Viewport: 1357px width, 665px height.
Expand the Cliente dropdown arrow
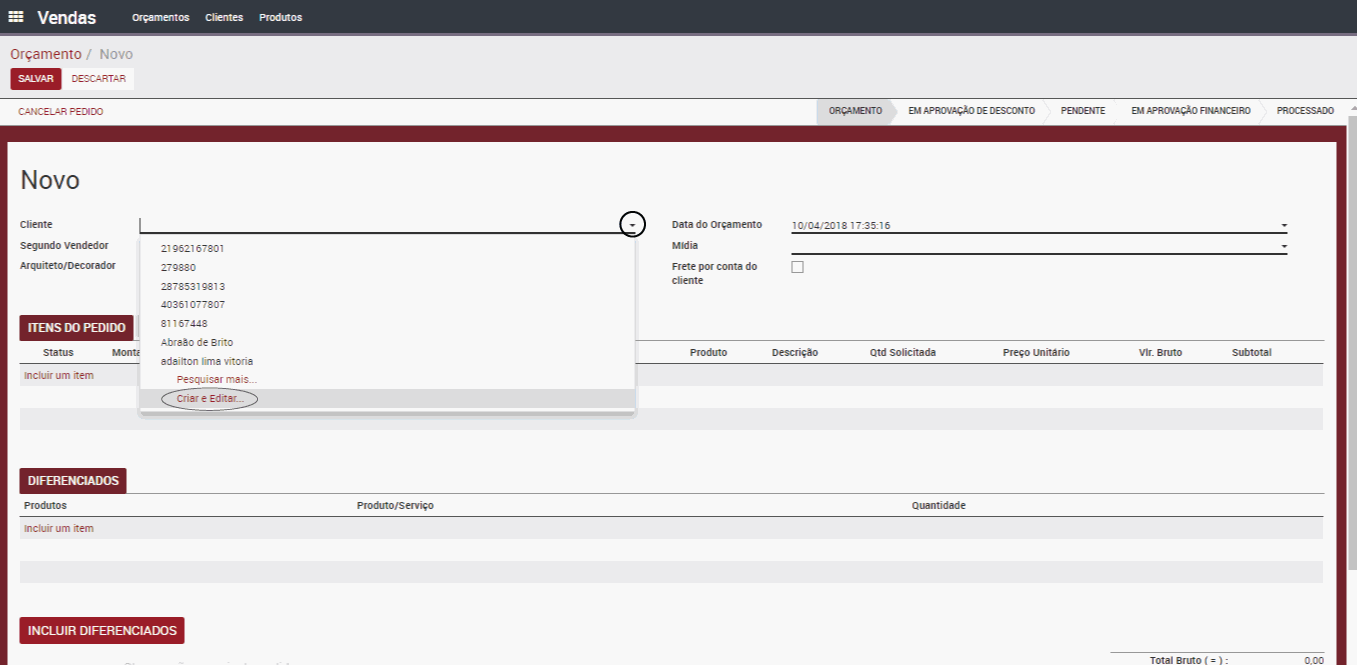[x=632, y=225]
